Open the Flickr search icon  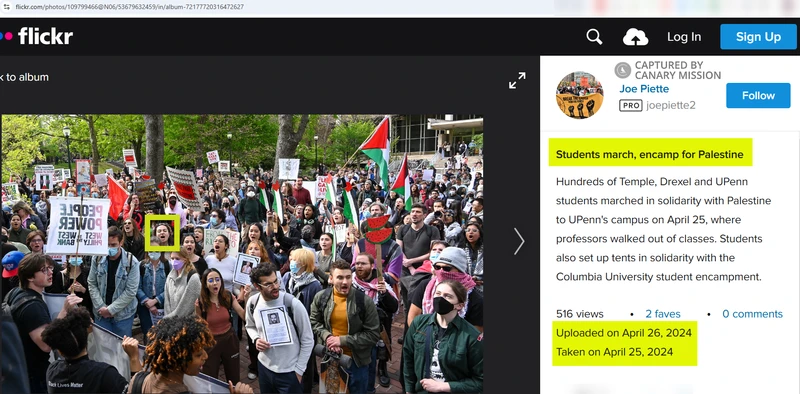(x=594, y=37)
